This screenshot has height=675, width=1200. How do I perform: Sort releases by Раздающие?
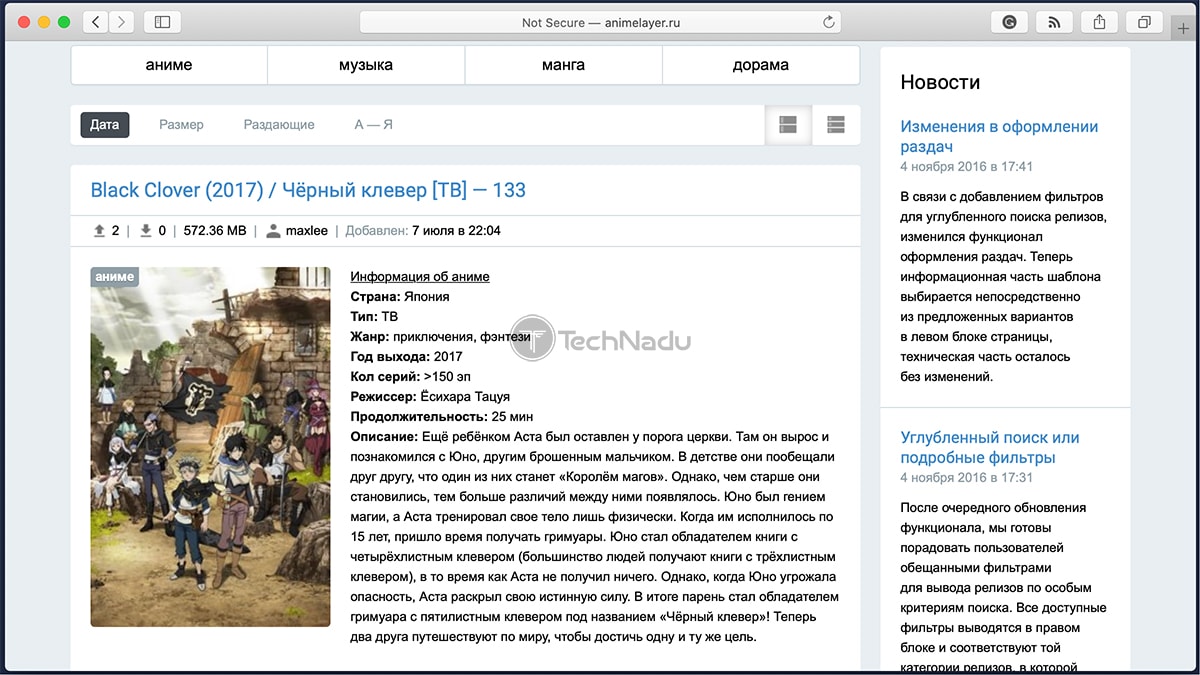click(279, 125)
